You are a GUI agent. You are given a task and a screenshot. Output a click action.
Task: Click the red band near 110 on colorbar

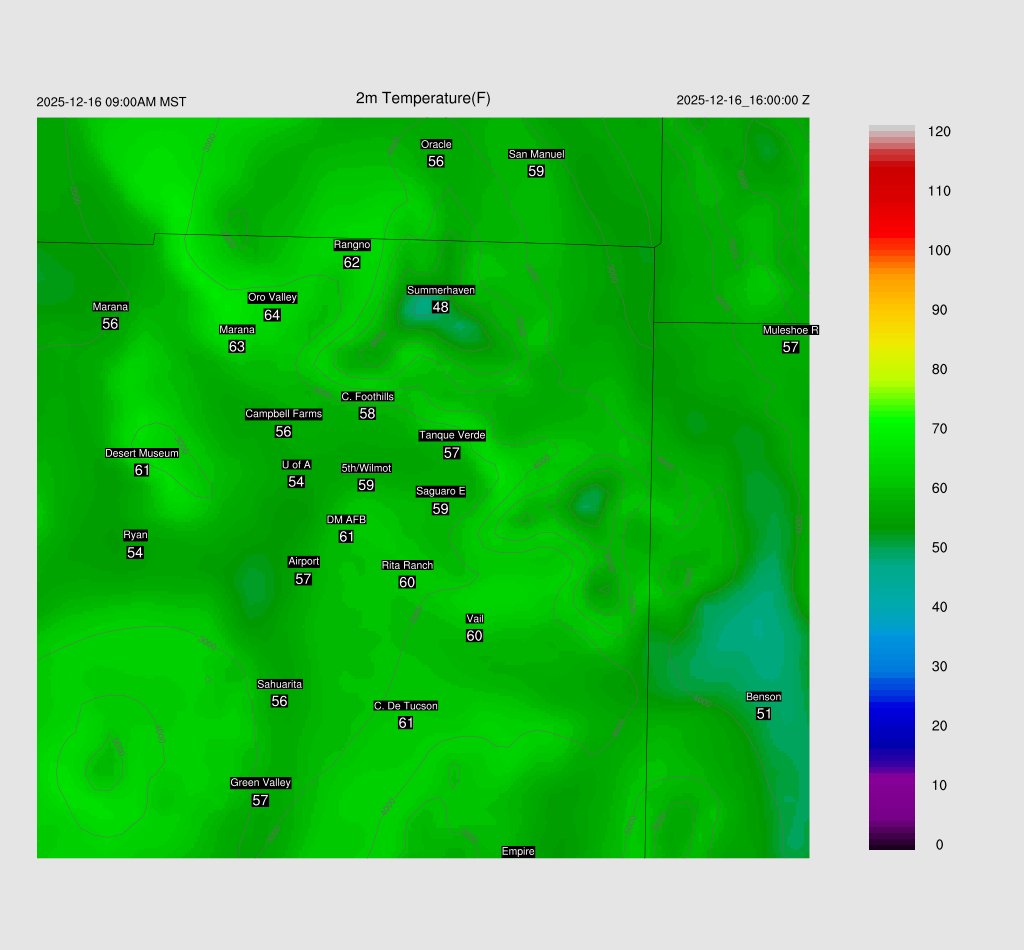892,190
